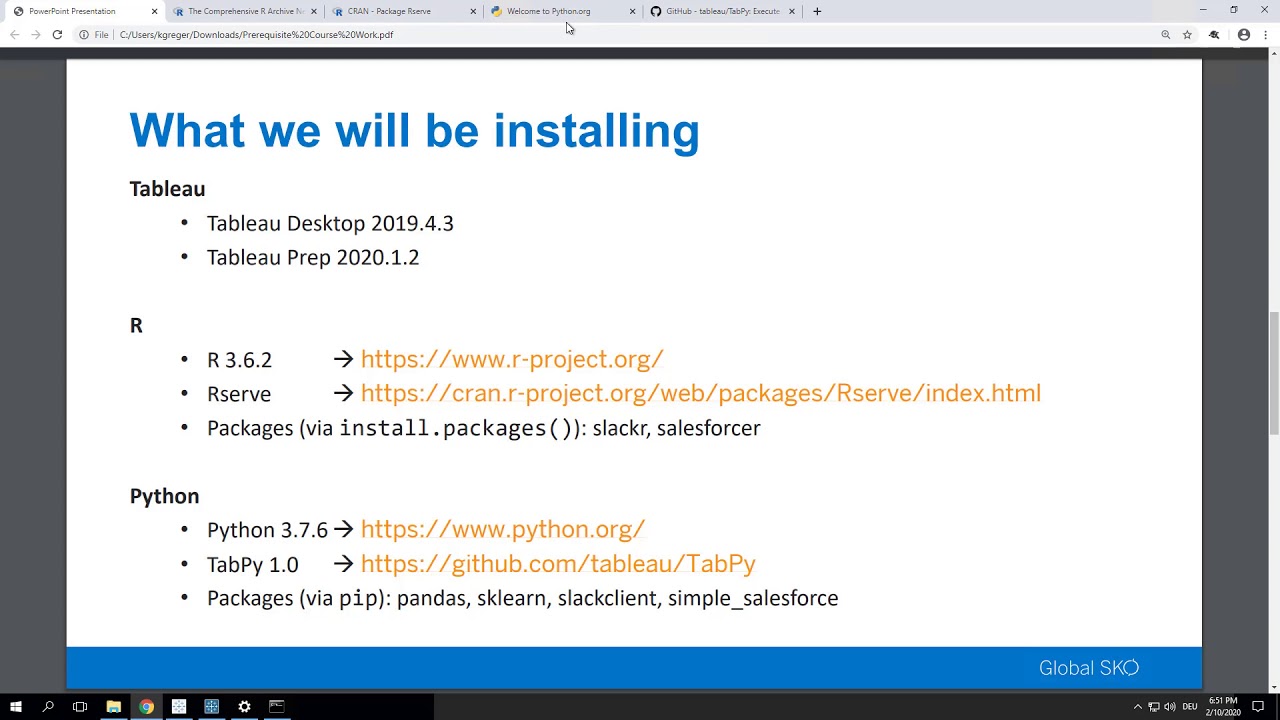Show hidden system tray icons
1280x720 pixels.
[x=1137, y=707]
